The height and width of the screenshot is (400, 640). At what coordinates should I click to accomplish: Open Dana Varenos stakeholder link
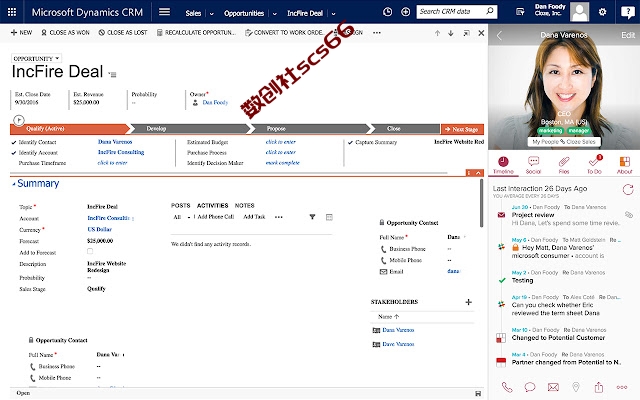398,330
